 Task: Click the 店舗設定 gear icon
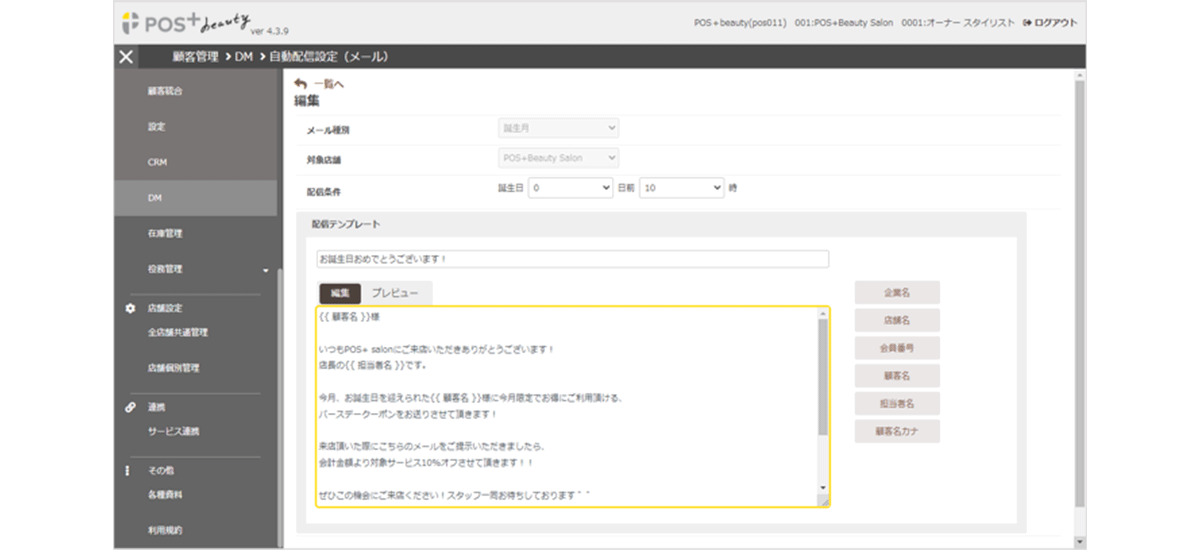click(129, 308)
